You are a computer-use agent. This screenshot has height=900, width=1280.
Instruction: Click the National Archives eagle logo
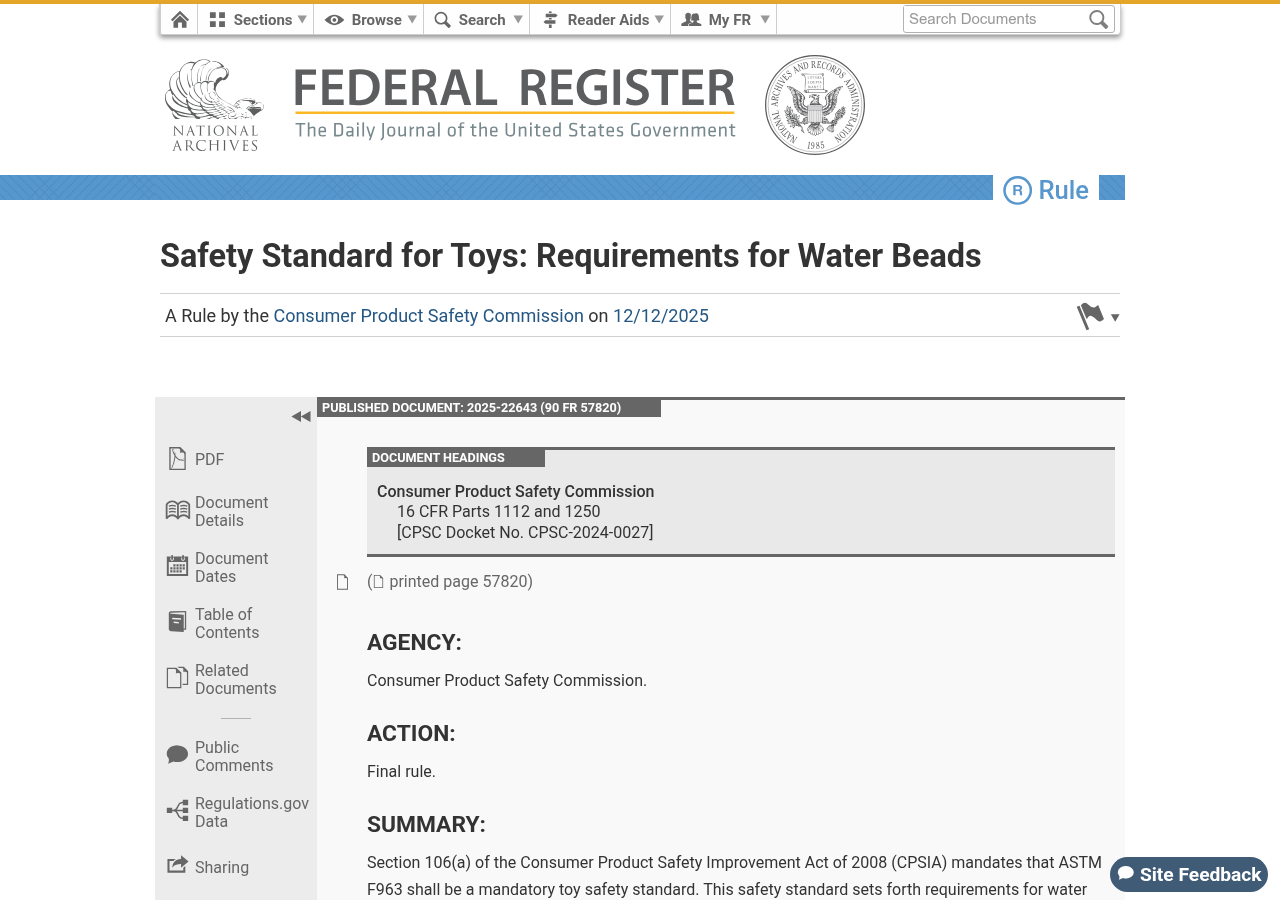[x=214, y=105]
